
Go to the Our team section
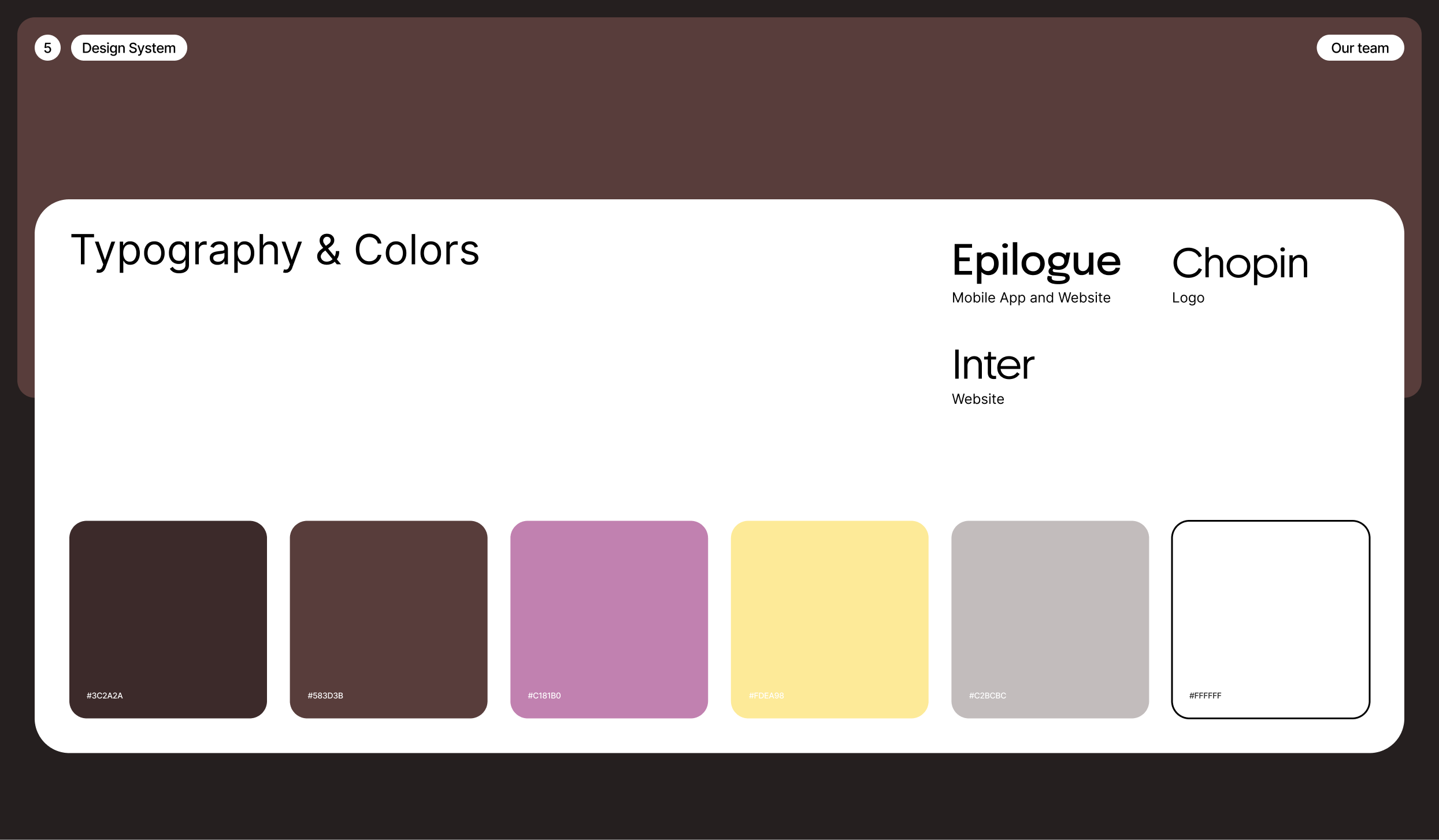(1360, 48)
